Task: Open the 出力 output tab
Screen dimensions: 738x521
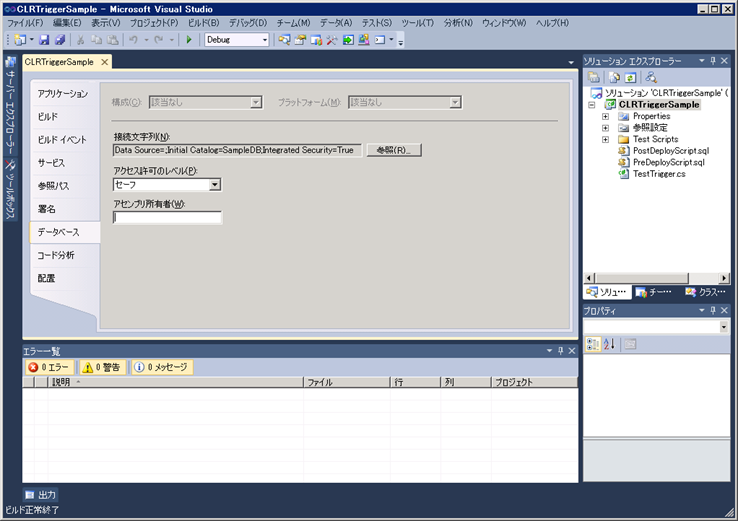Action: pyautogui.click(x=41, y=495)
